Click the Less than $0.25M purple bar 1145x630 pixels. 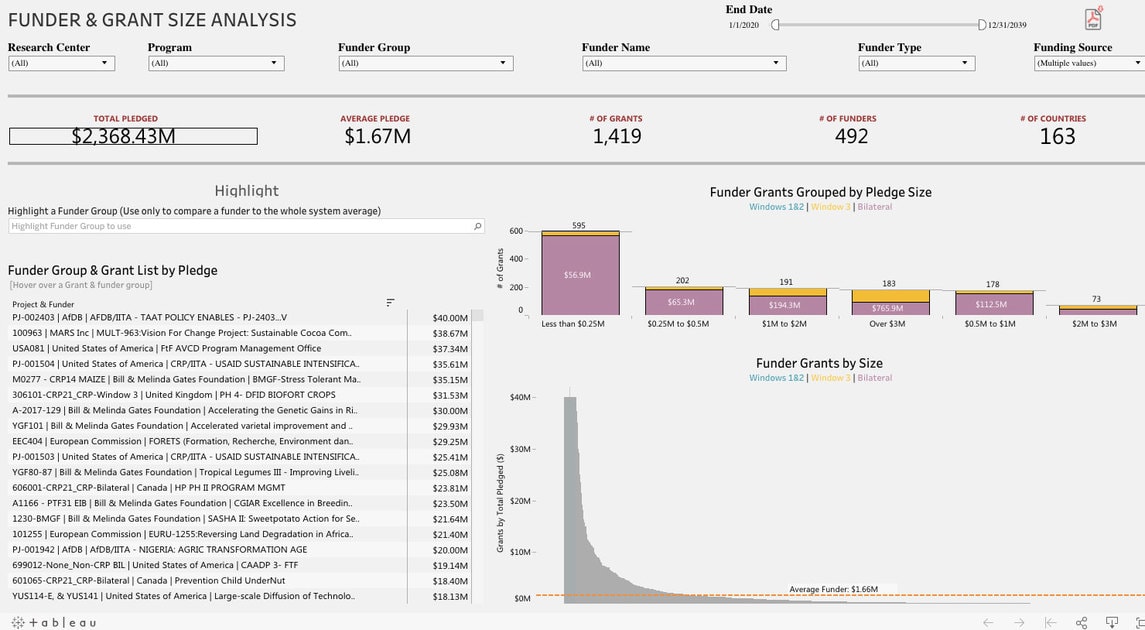click(x=580, y=275)
